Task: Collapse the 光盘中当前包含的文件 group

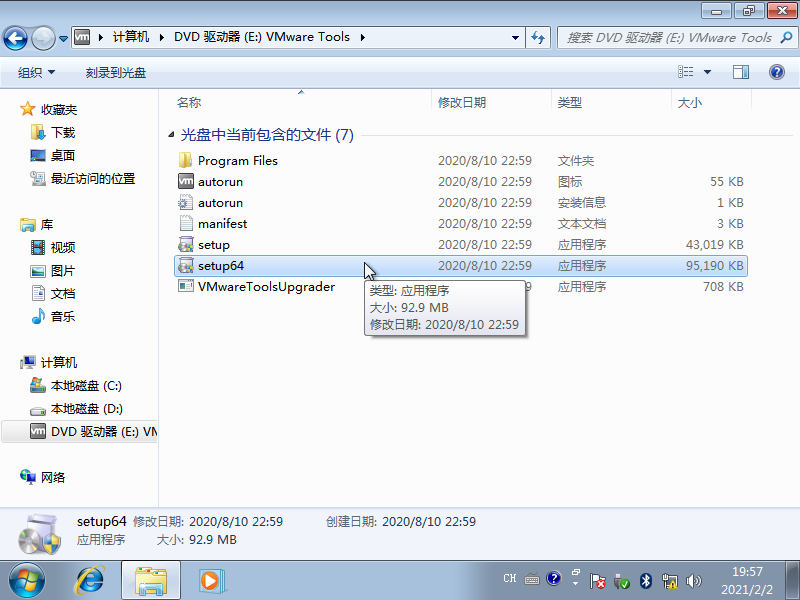Action: [171, 135]
